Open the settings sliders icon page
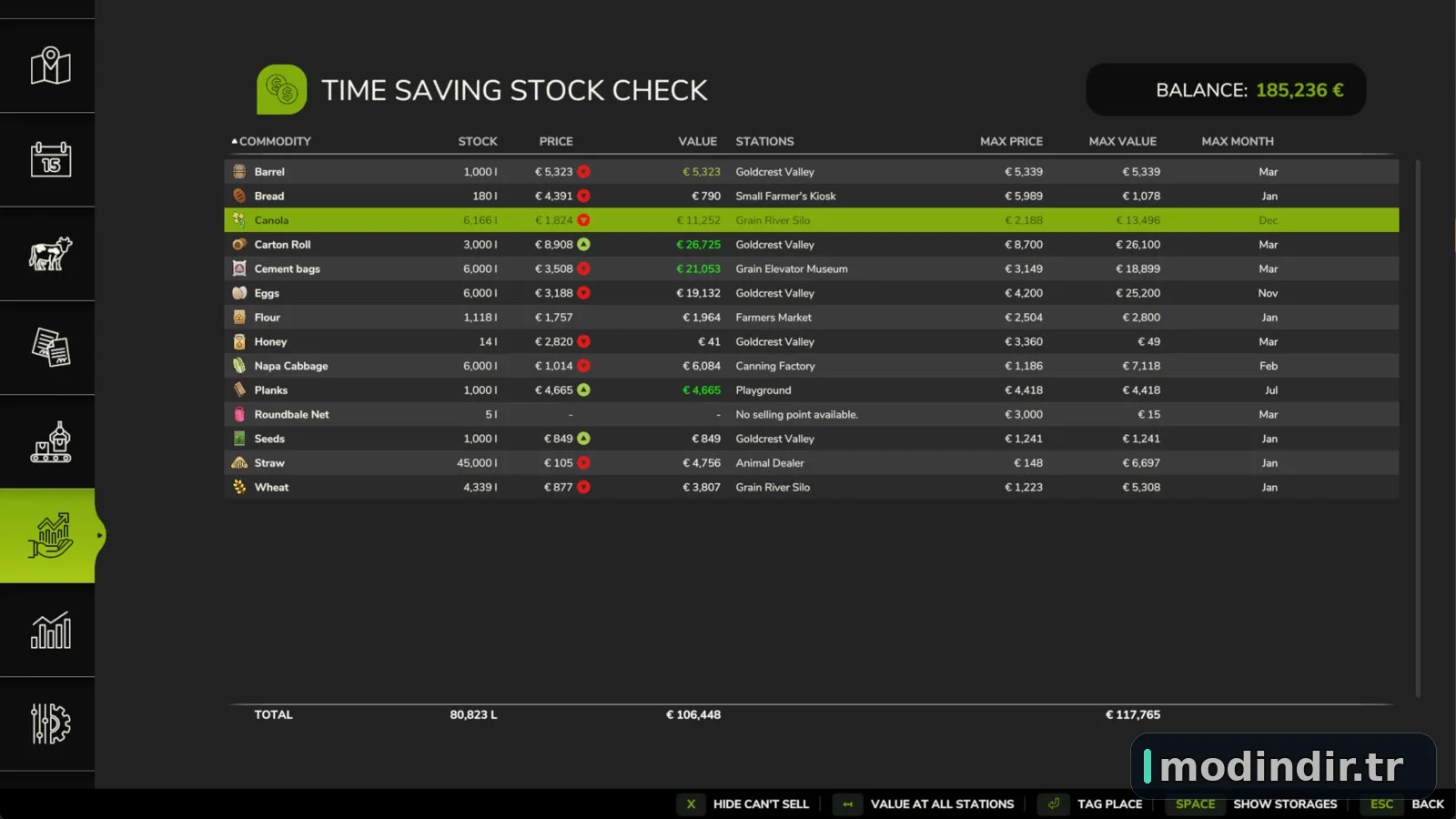Image resolution: width=1456 pixels, height=819 pixels. click(x=50, y=723)
